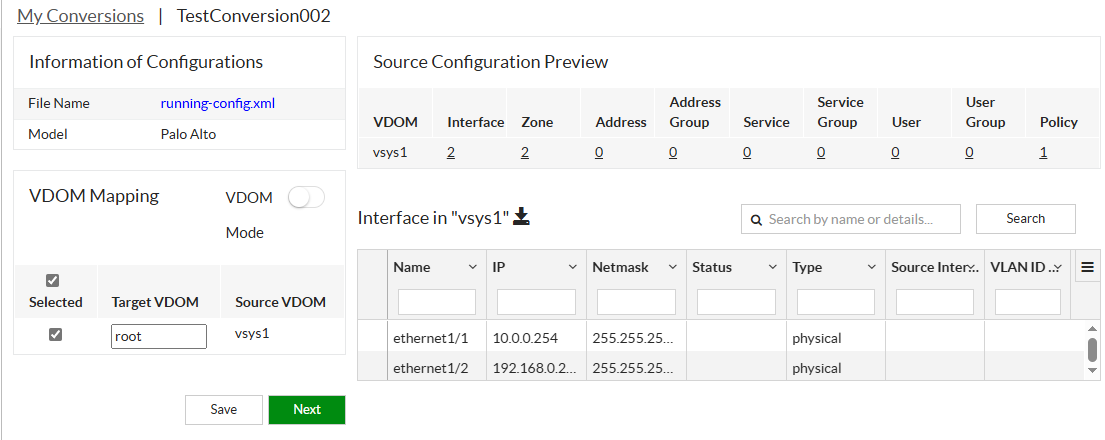This screenshot has width=1105, height=440.
Task: Open the Name column dropdown
Action: 472,267
